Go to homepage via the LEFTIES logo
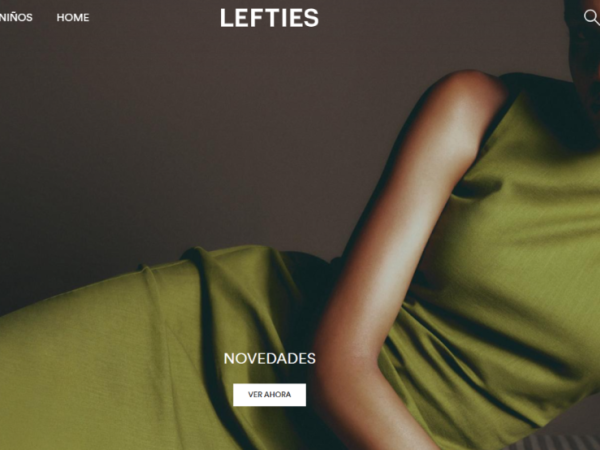This screenshot has width=600, height=450. click(269, 18)
